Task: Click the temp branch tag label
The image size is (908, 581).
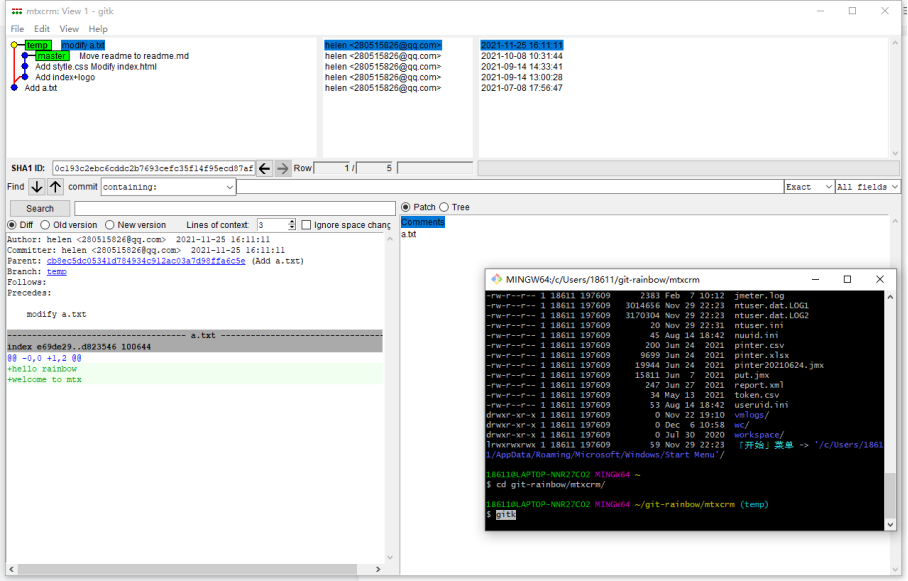Action: click(38, 45)
